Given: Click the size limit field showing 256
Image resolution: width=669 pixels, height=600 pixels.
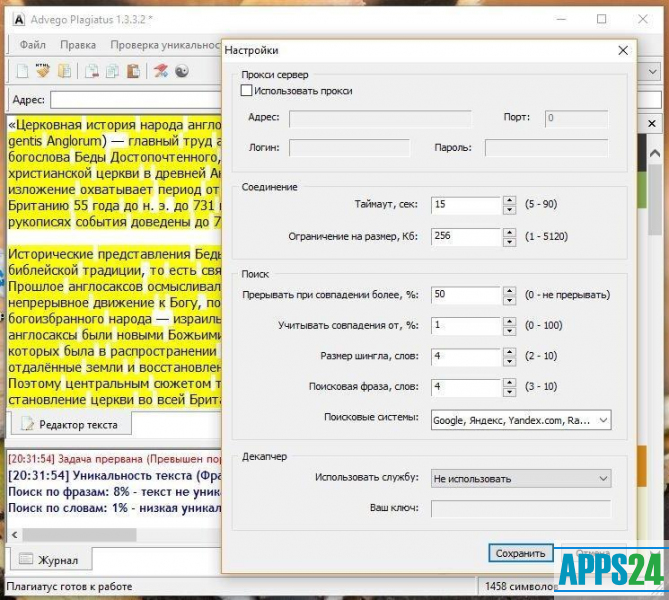Looking at the screenshot, I should [x=465, y=237].
